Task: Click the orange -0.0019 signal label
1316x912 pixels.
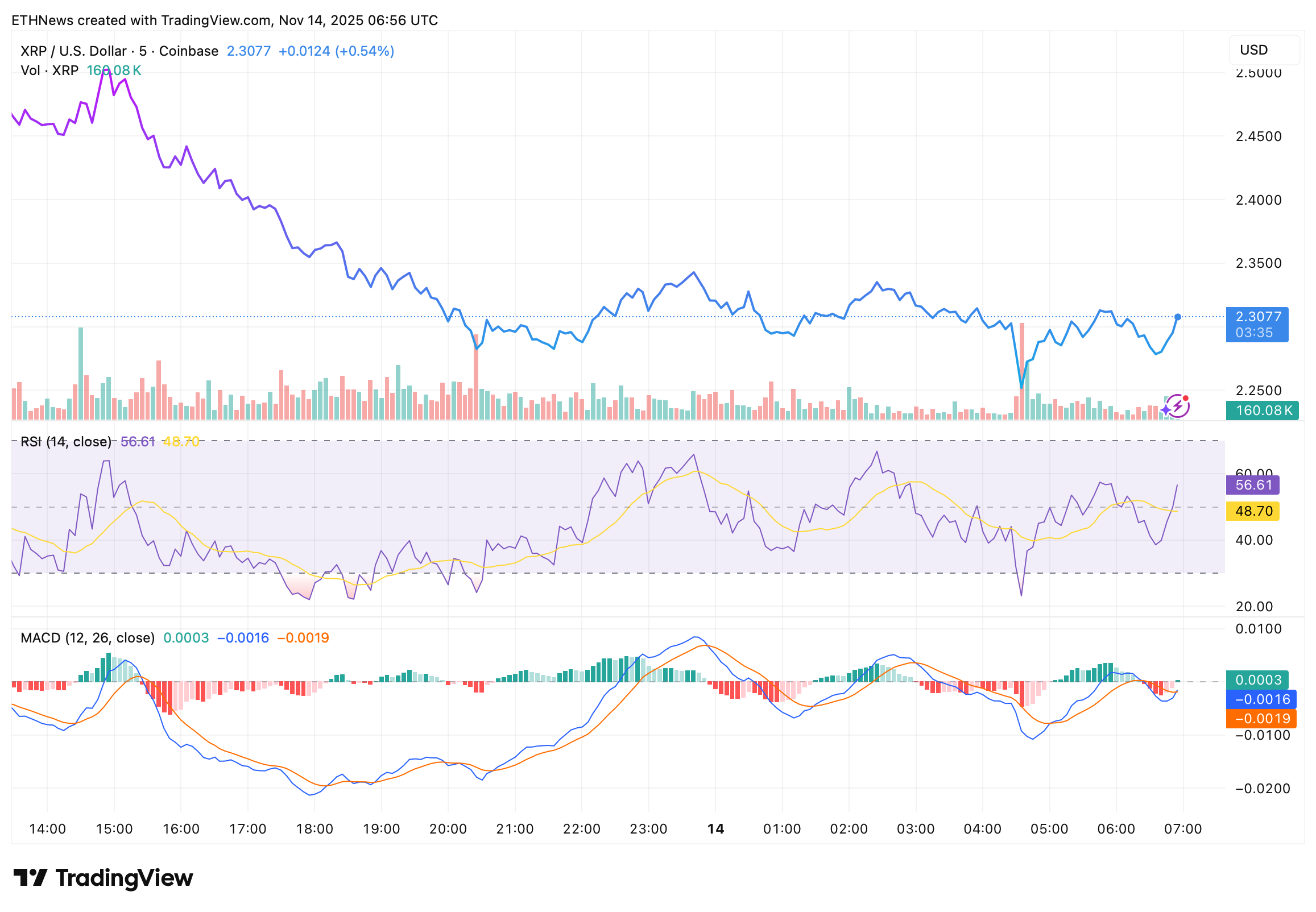Action: 1261,719
